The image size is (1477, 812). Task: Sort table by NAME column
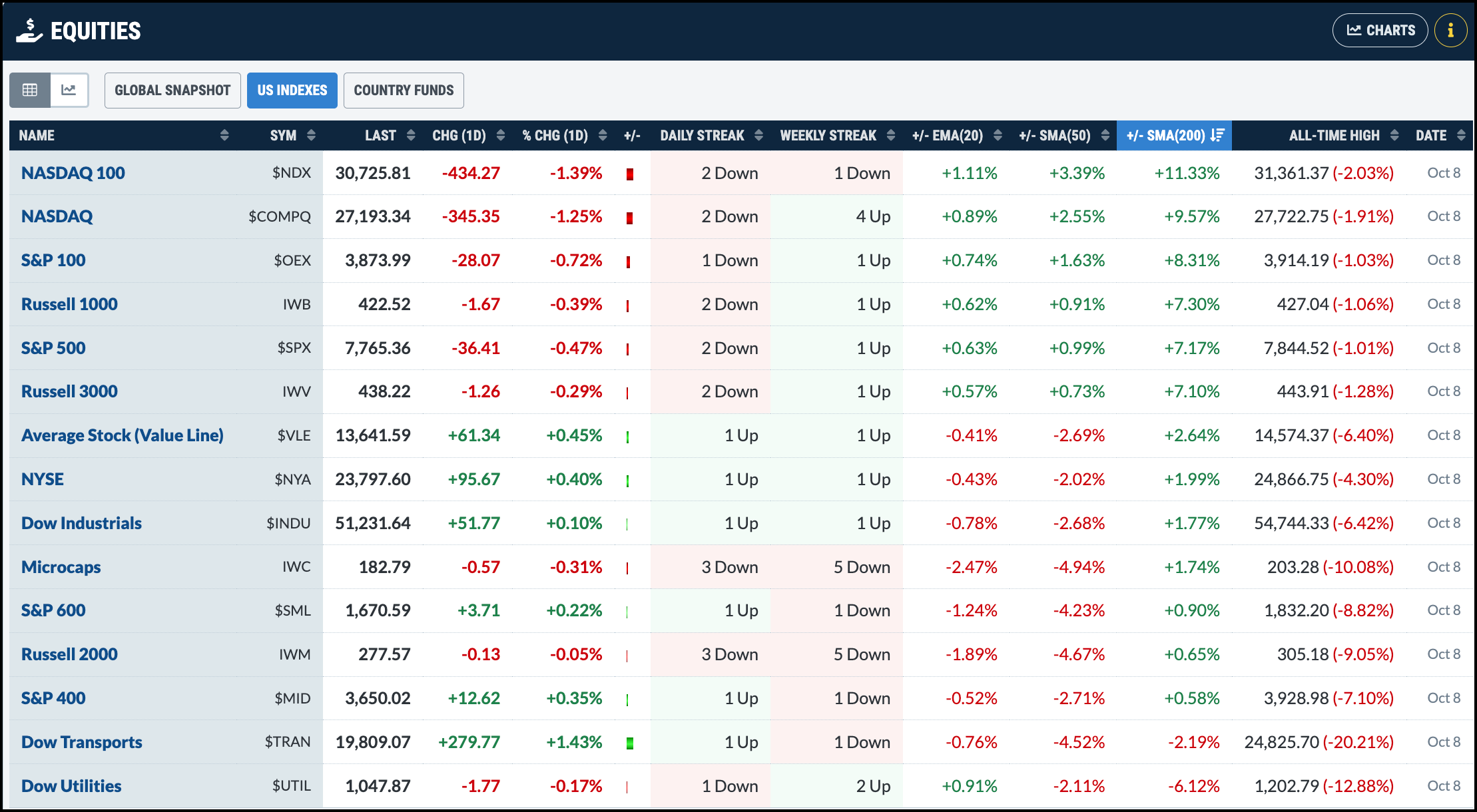coord(124,135)
